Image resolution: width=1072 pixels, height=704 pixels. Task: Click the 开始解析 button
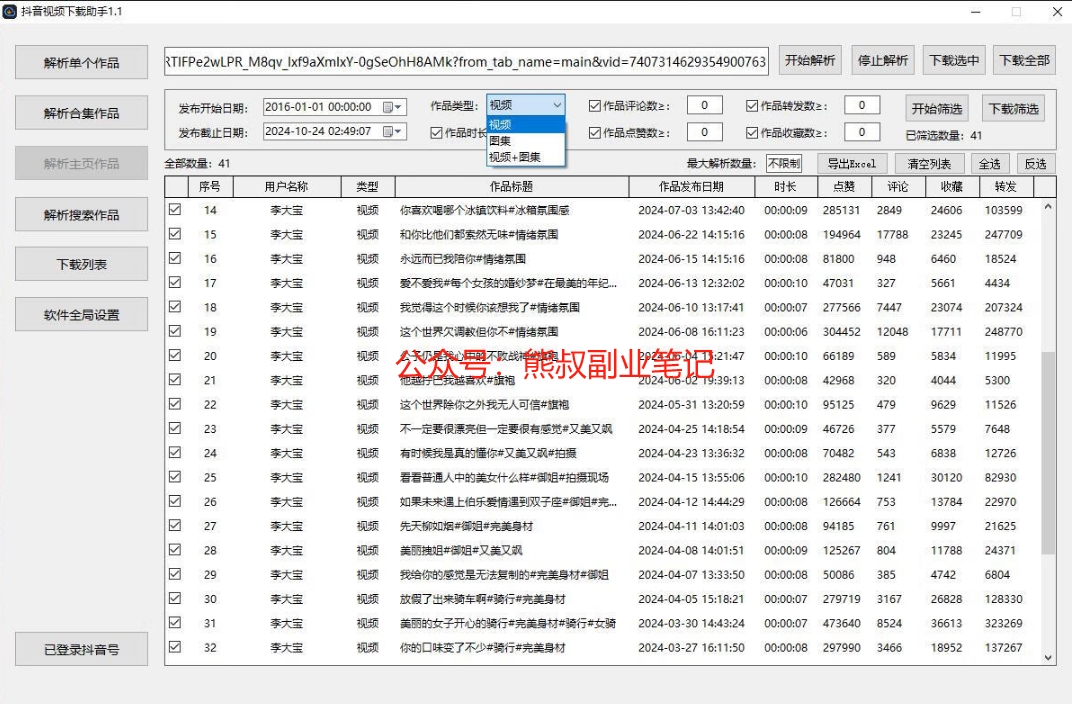pyautogui.click(x=810, y=60)
